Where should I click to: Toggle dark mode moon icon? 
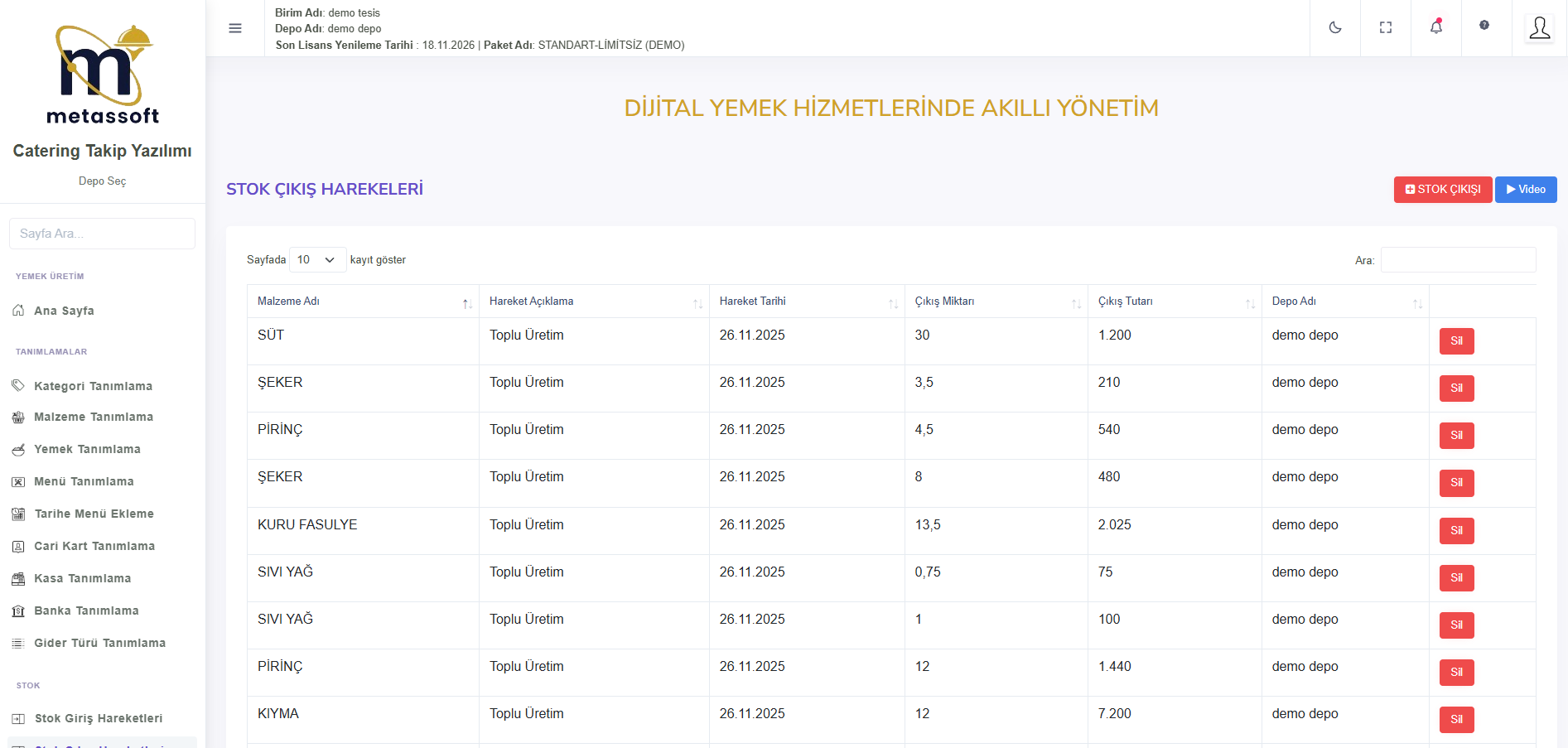1334,27
